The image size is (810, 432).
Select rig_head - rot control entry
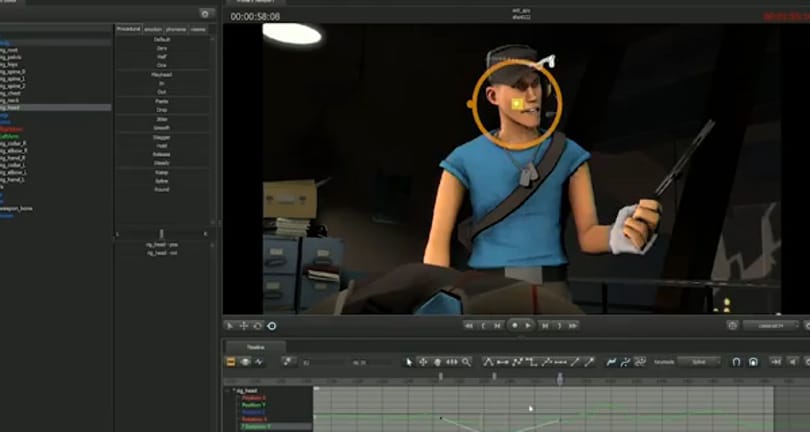[162, 253]
